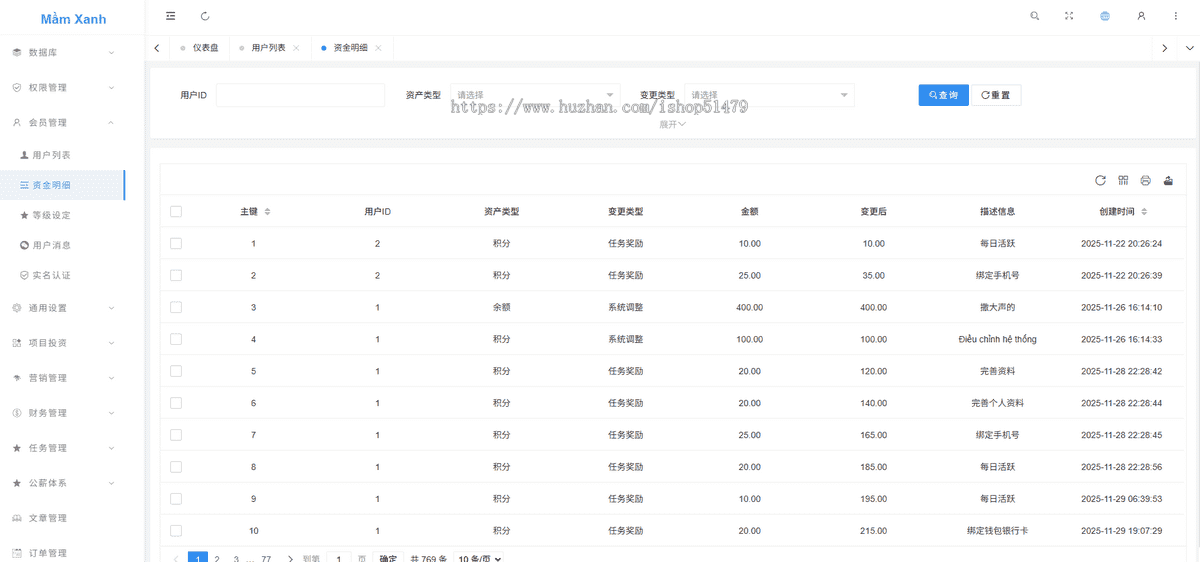Open the header search icon
1200x562 pixels.
click(1034, 16)
